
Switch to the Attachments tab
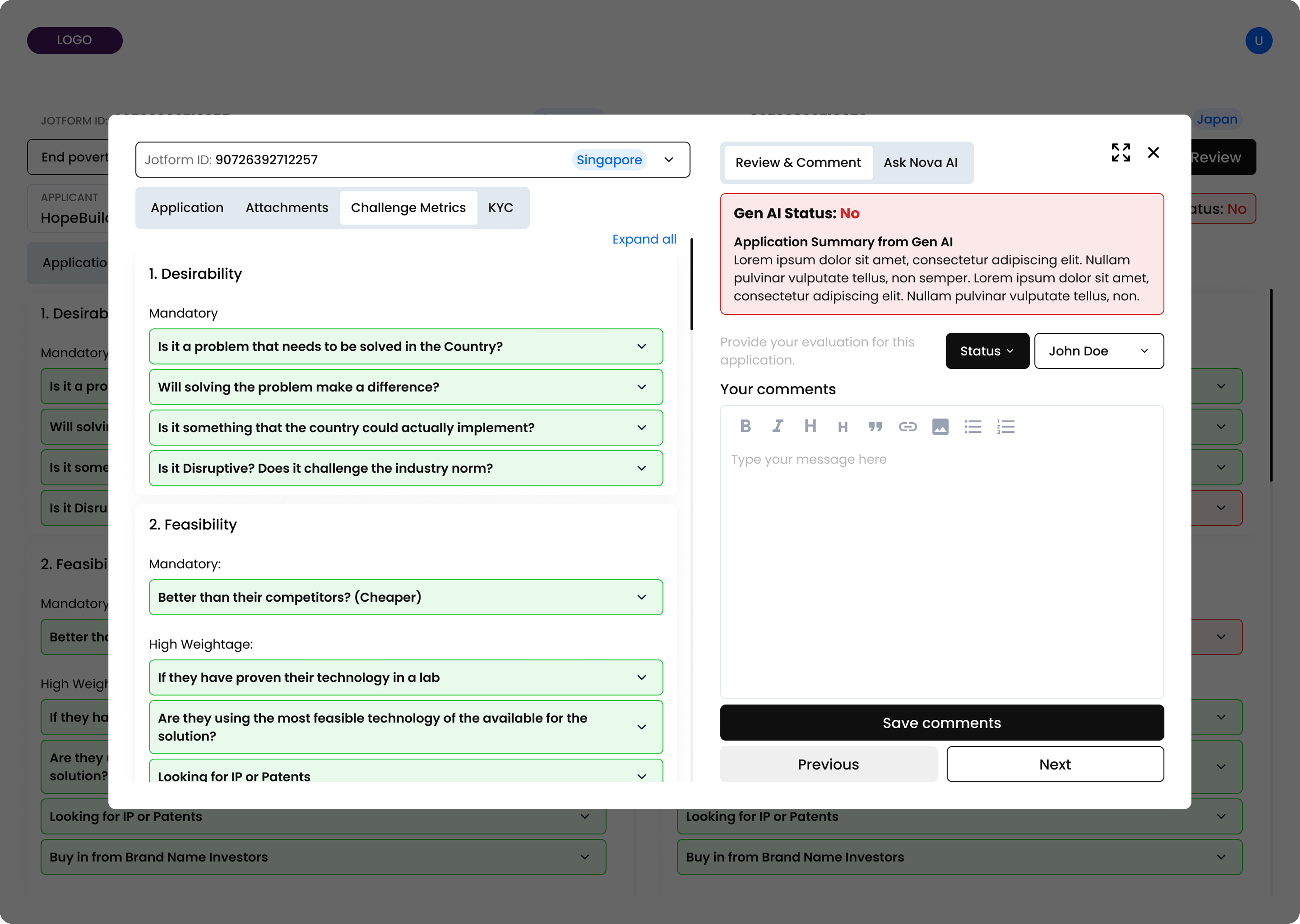tap(287, 208)
